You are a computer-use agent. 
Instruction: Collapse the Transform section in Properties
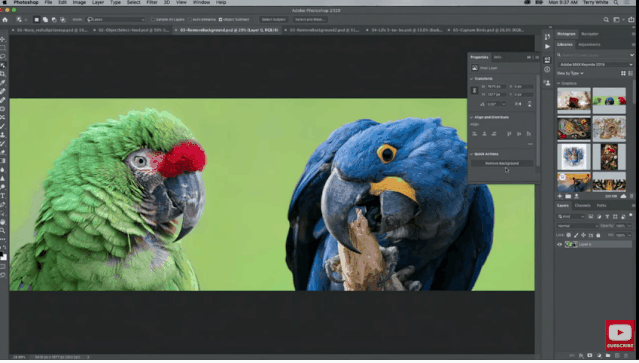[x=472, y=79]
